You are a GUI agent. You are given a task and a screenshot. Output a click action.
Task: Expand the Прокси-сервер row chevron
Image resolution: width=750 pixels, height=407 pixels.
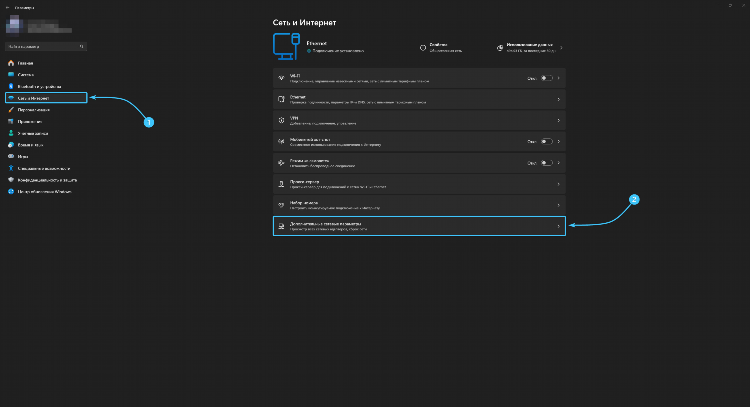click(559, 184)
